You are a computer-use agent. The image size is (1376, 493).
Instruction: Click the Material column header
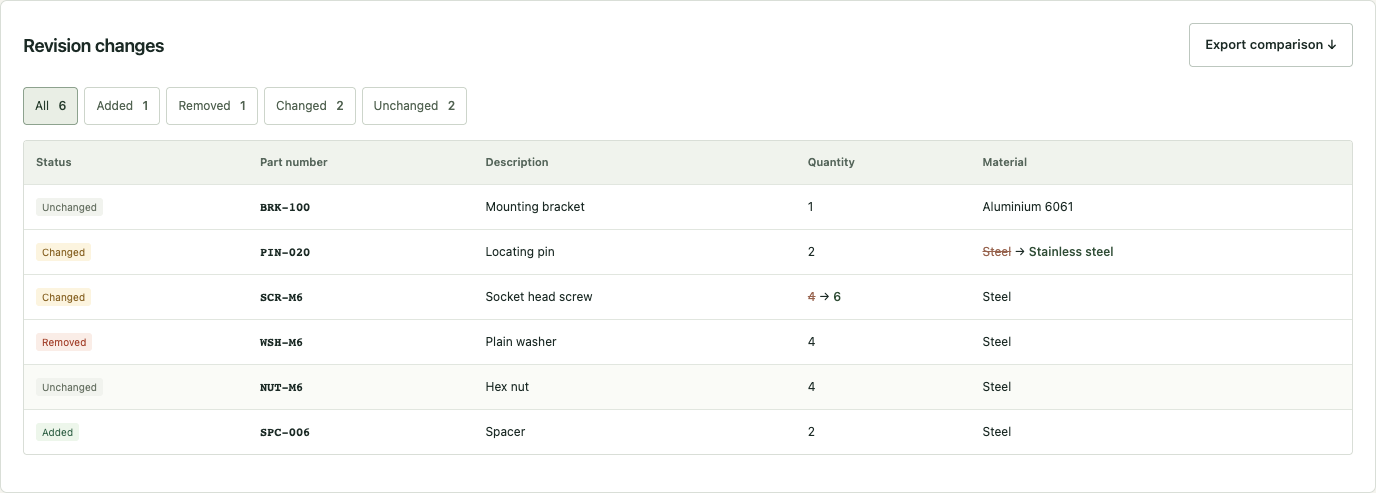1005,162
